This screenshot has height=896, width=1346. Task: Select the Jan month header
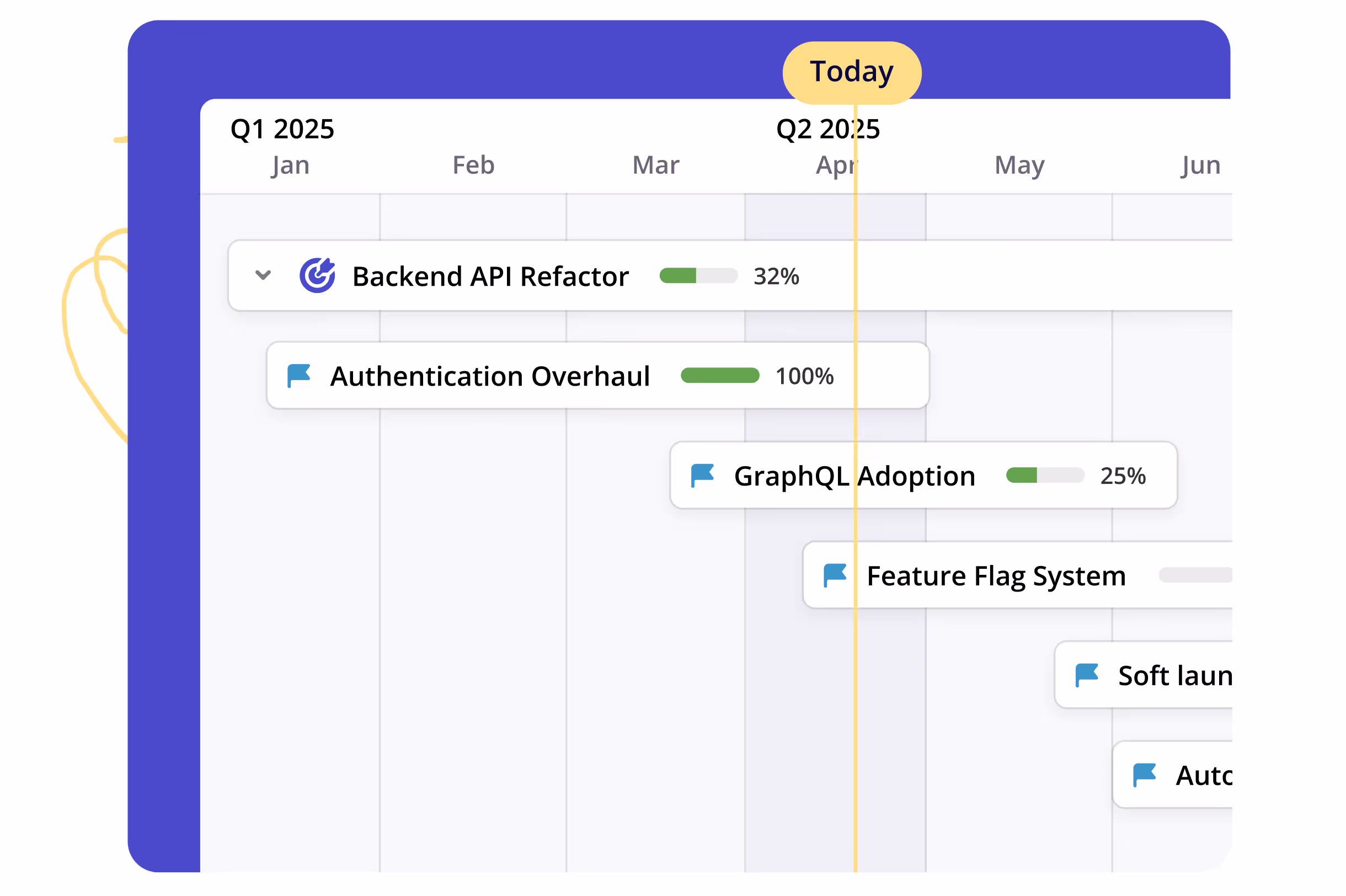(x=290, y=166)
